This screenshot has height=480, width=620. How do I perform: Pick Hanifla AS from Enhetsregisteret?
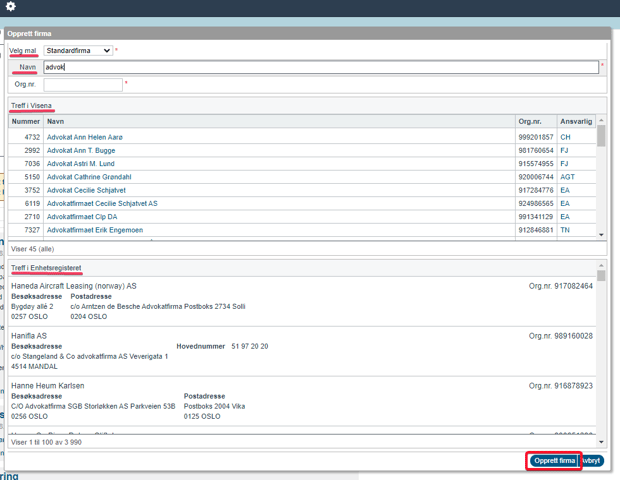(x=29, y=336)
